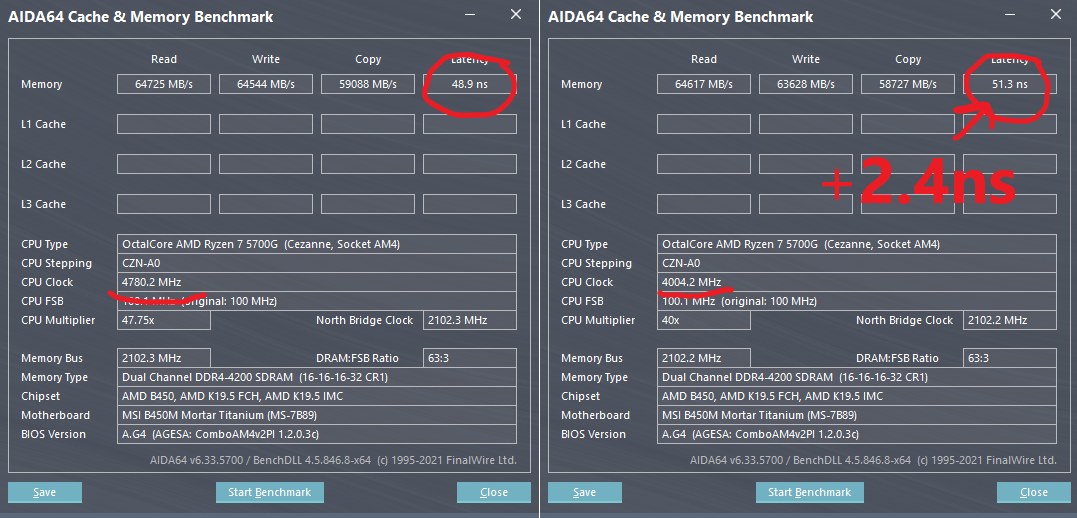Click the 47.75x CPU multiplier field
This screenshot has height=518, width=1077.
pyautogui.click(x=164, y=320)
